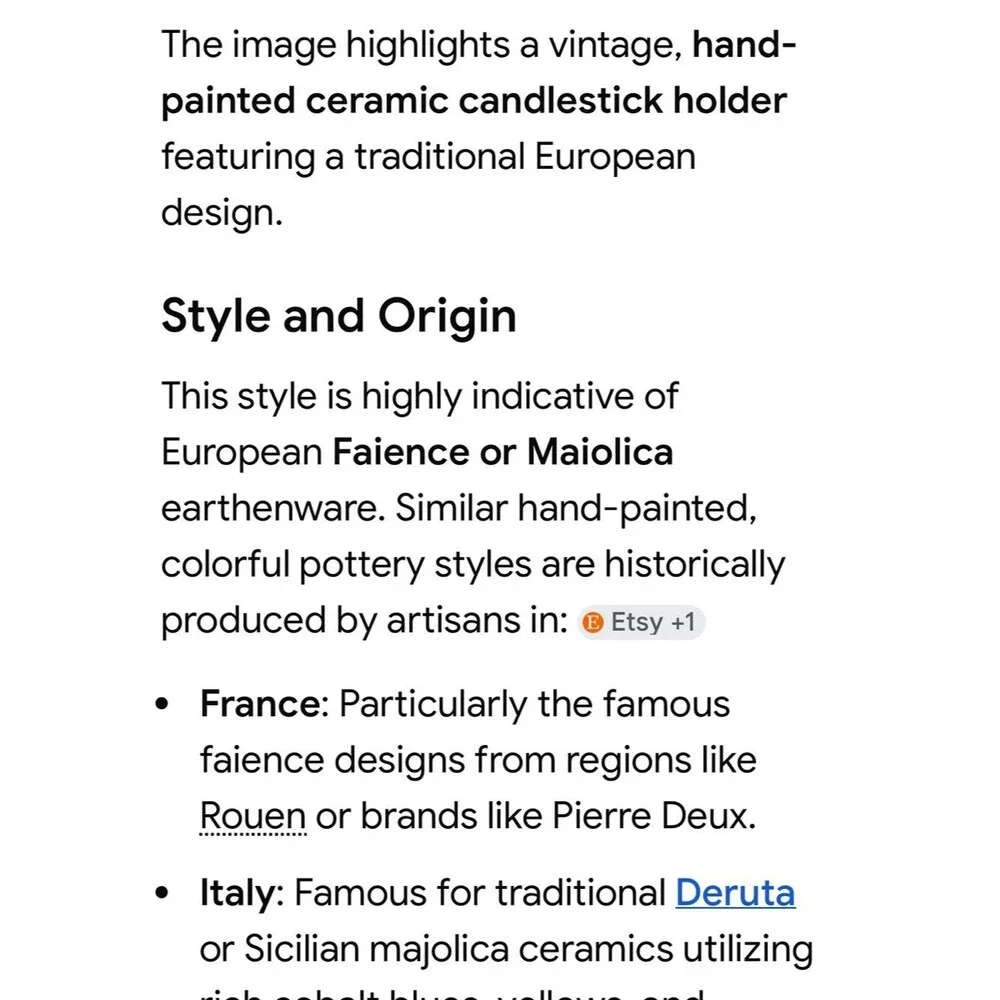This screenshot has height=1000, width=1000.
Task: Click the phrase produced by artisans in
Action: (x=364, y=621)
